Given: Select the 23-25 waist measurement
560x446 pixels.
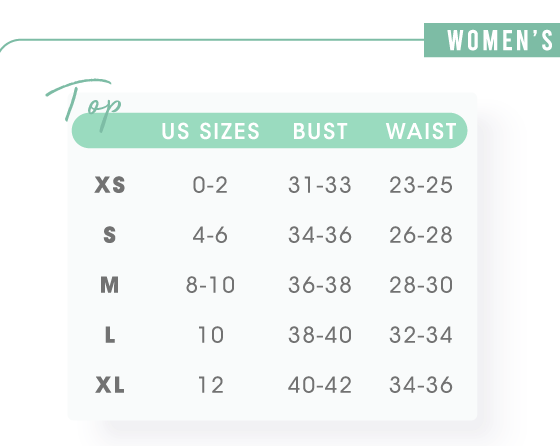Looking at the screenshot, I should (x=421, y=185).
